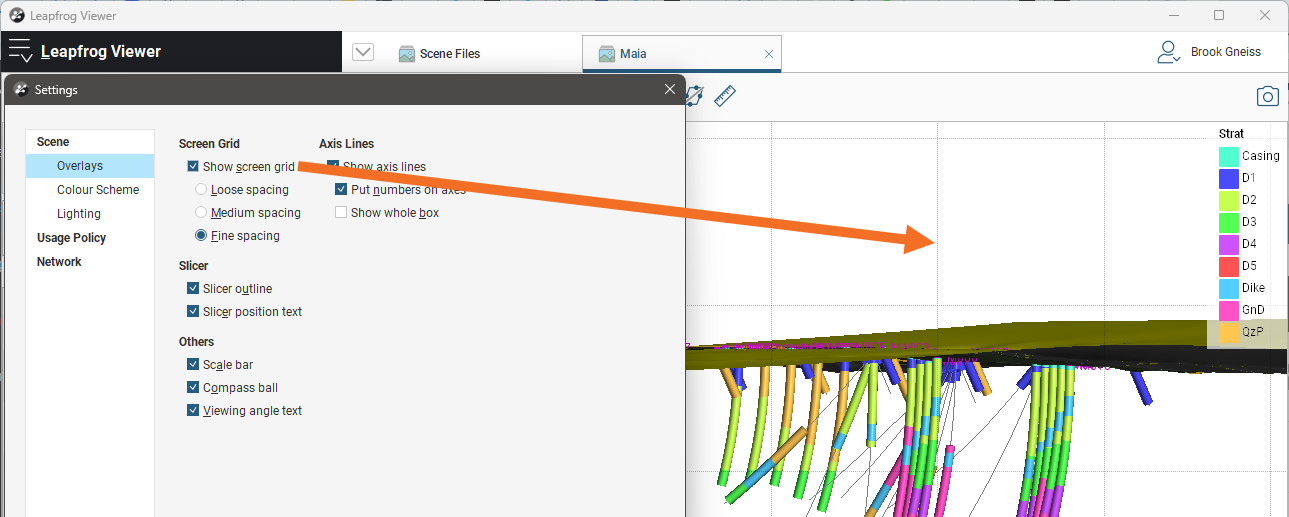Close the Settings dialog
The image size is (1289, 517).
coord(670,89)
